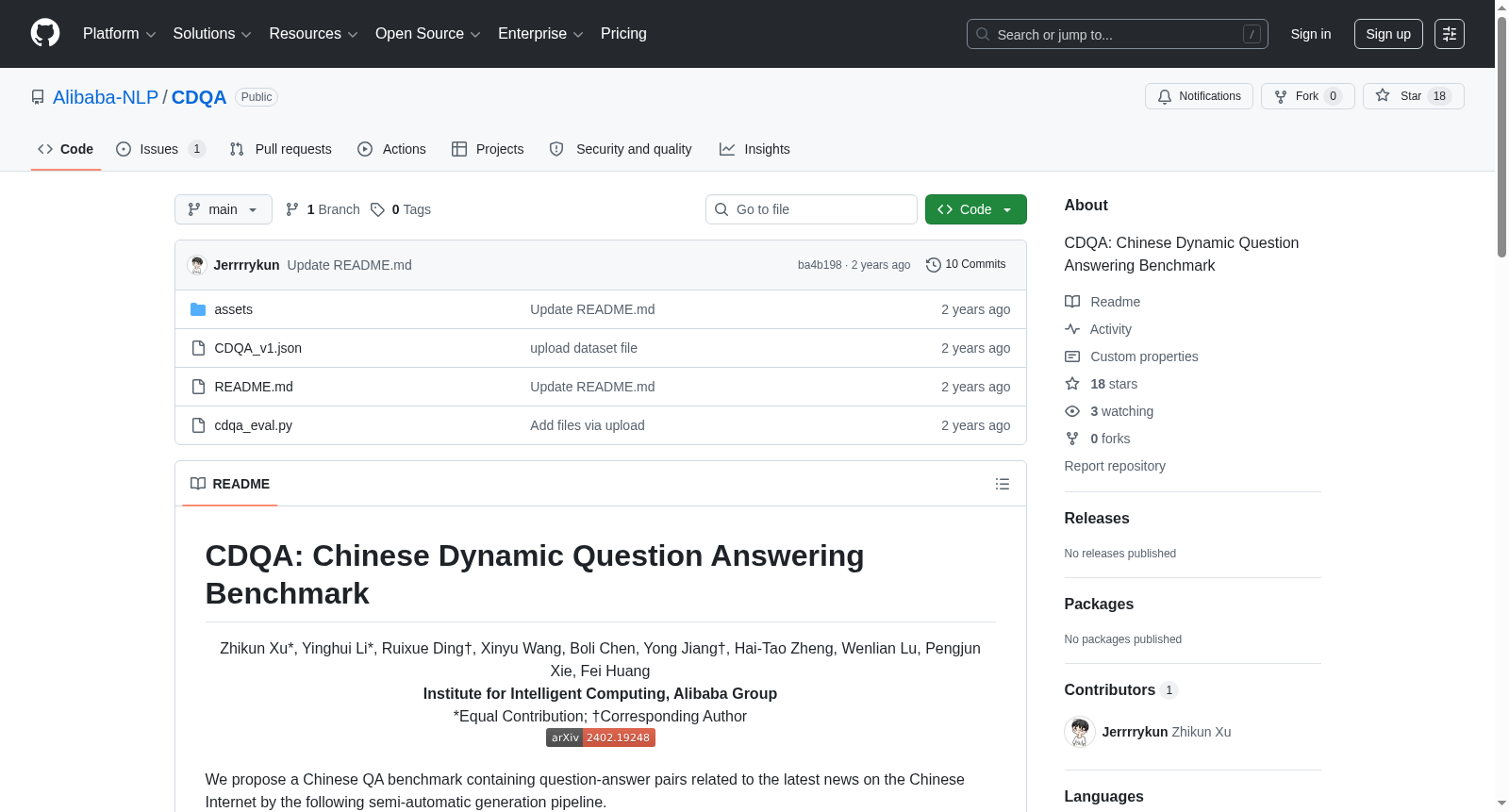Open the assets folder icon
This screenshot has height=812, width=1509.
[198, 309]
